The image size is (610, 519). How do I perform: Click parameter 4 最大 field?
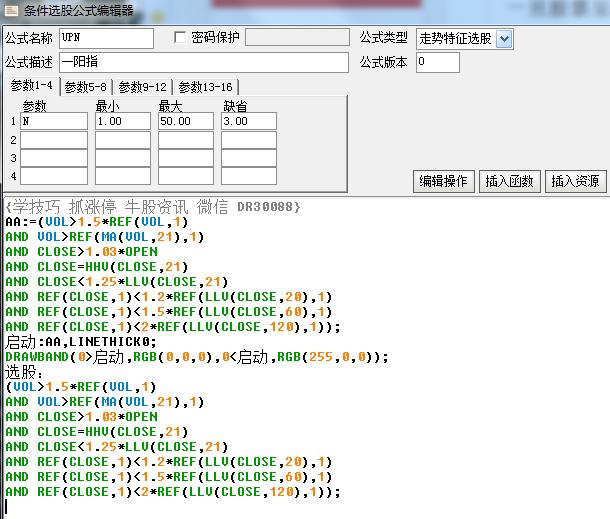(186, 176)
